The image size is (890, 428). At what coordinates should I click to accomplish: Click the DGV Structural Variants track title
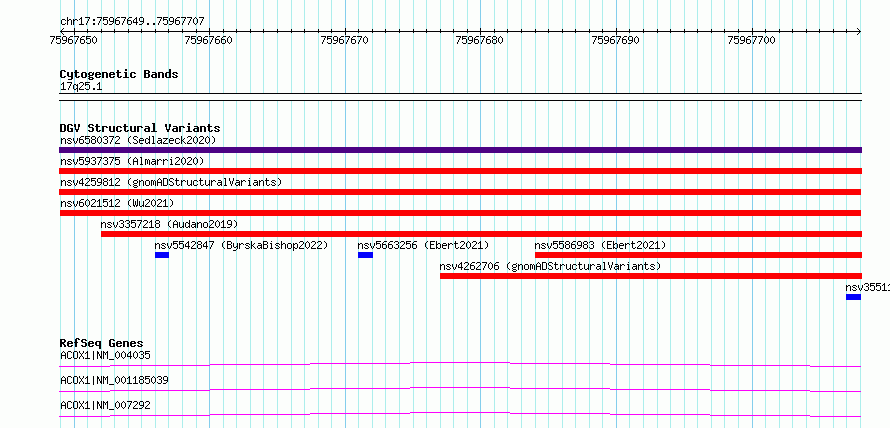tap(140, 128)
